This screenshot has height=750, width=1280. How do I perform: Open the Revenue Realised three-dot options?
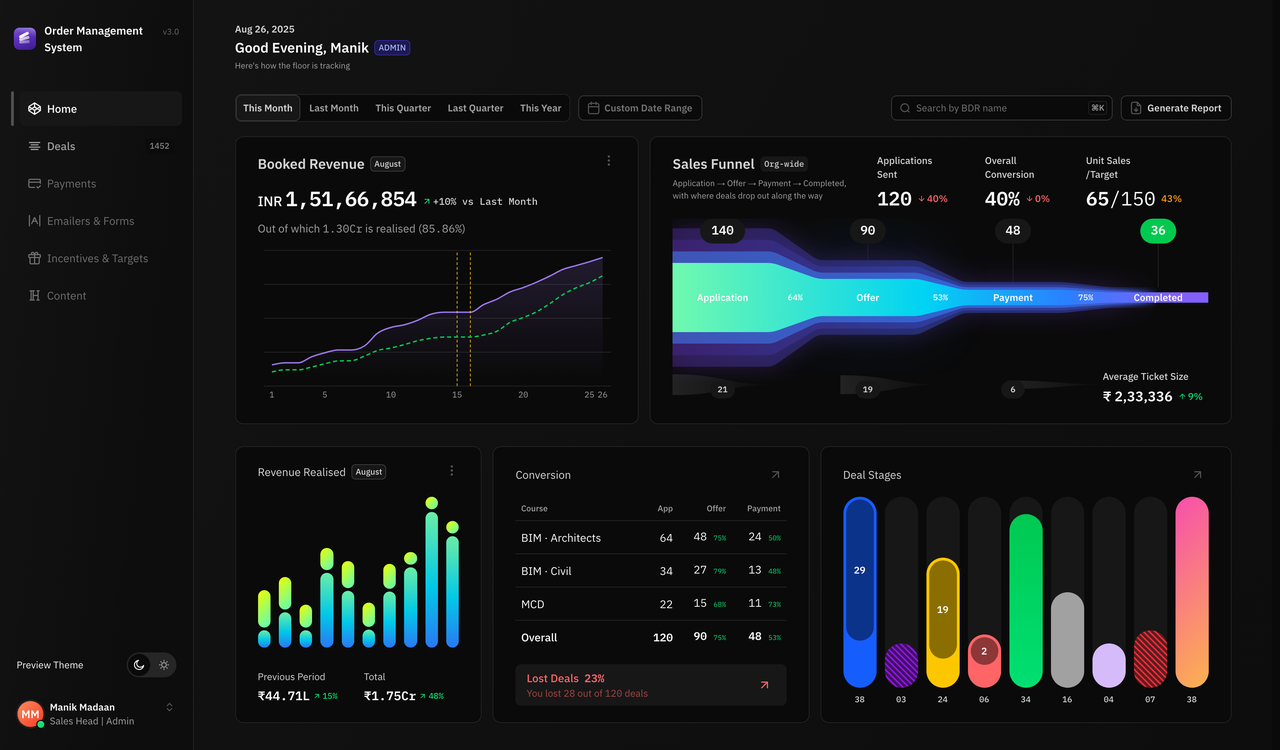coord(451,471)
